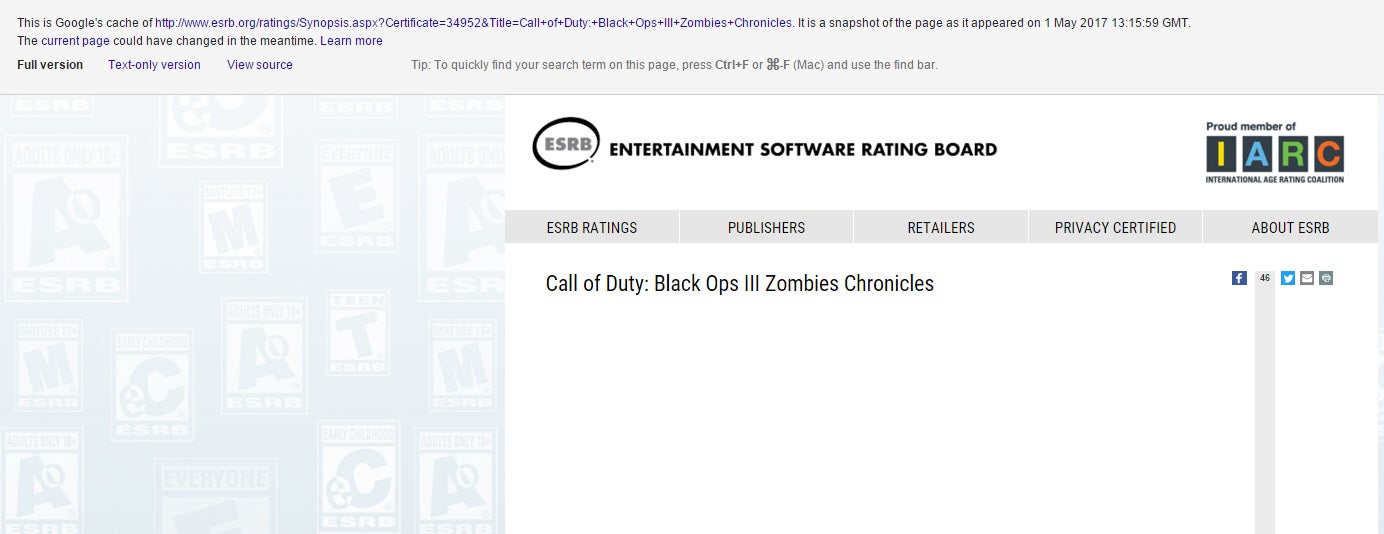1384x534 pixels.
Task: Click the find bar tip text
Action: (674, 65)
